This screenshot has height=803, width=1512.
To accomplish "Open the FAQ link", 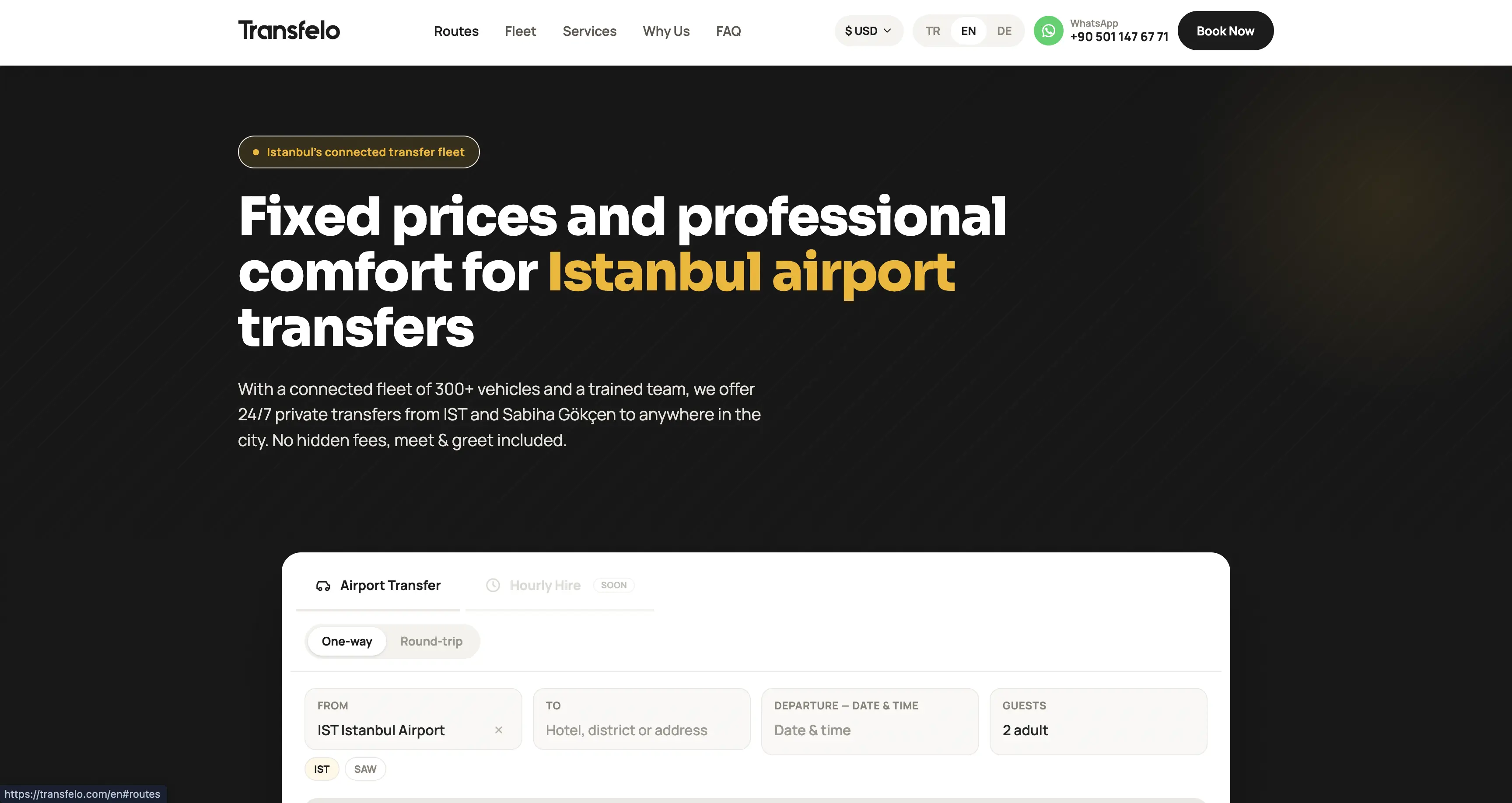I will [728, 31].
